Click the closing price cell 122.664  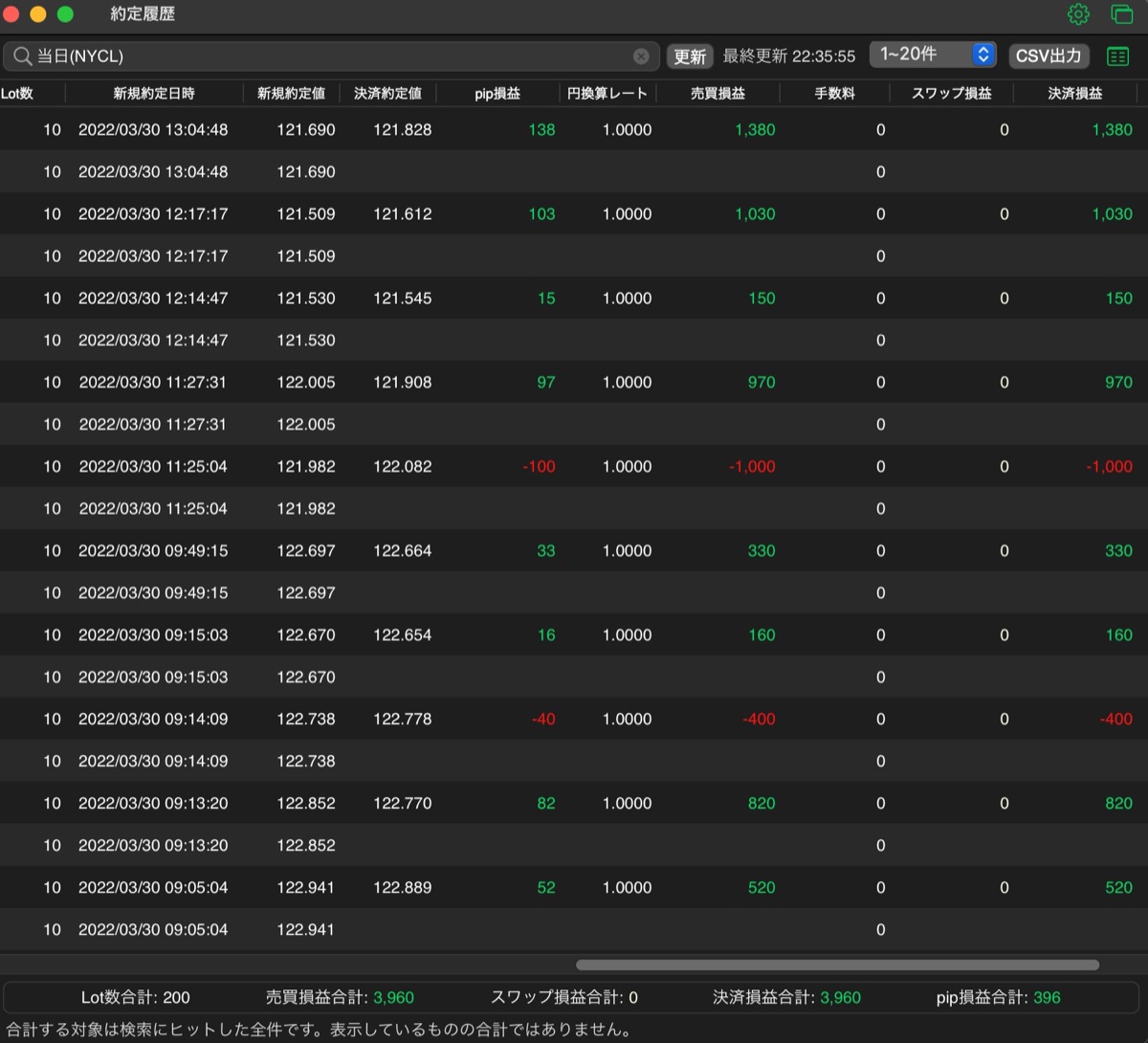pyautogui.click(x=403, y=550)
